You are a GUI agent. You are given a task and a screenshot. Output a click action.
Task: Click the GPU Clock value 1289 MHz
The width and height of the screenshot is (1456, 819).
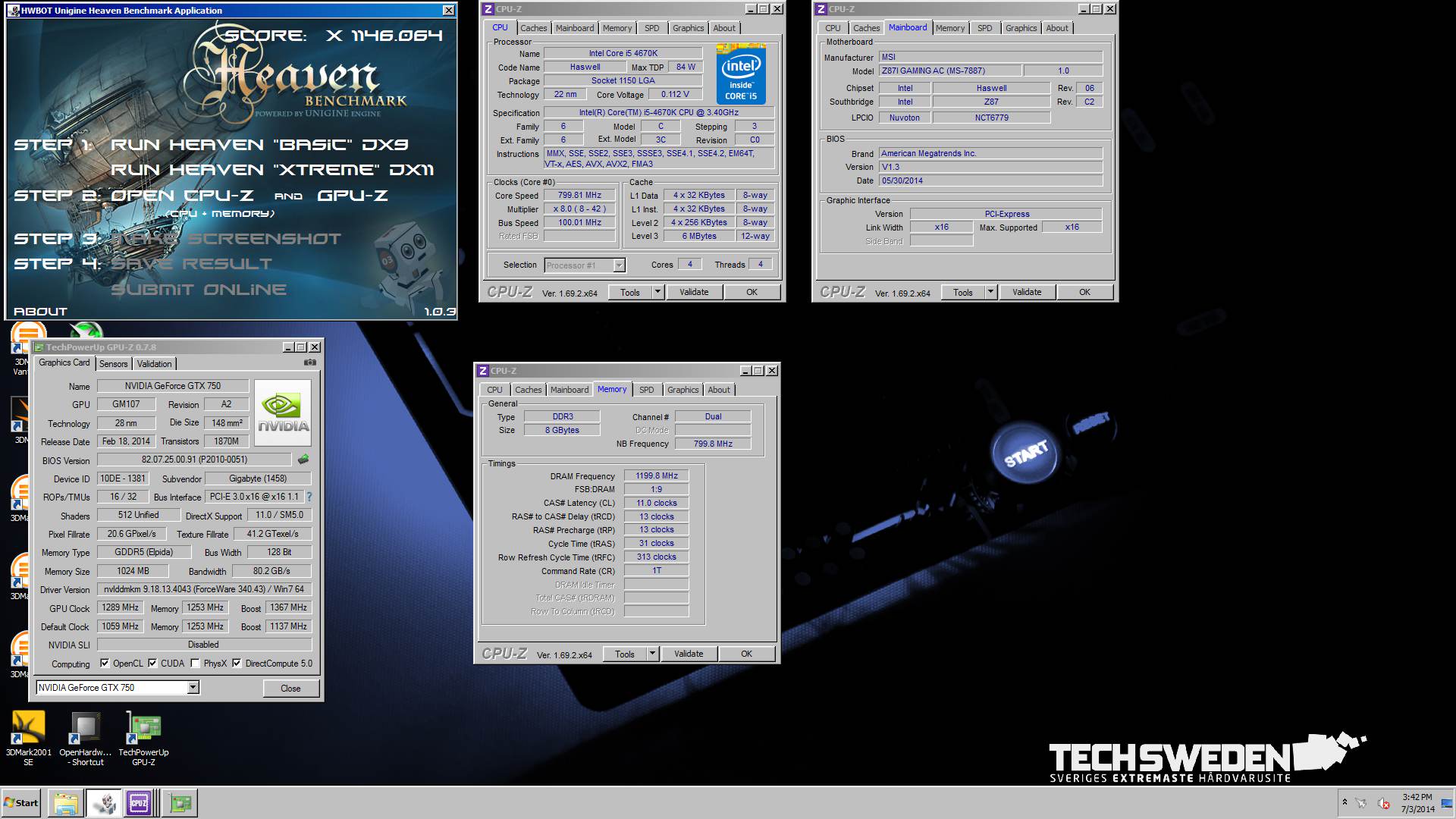120,607
